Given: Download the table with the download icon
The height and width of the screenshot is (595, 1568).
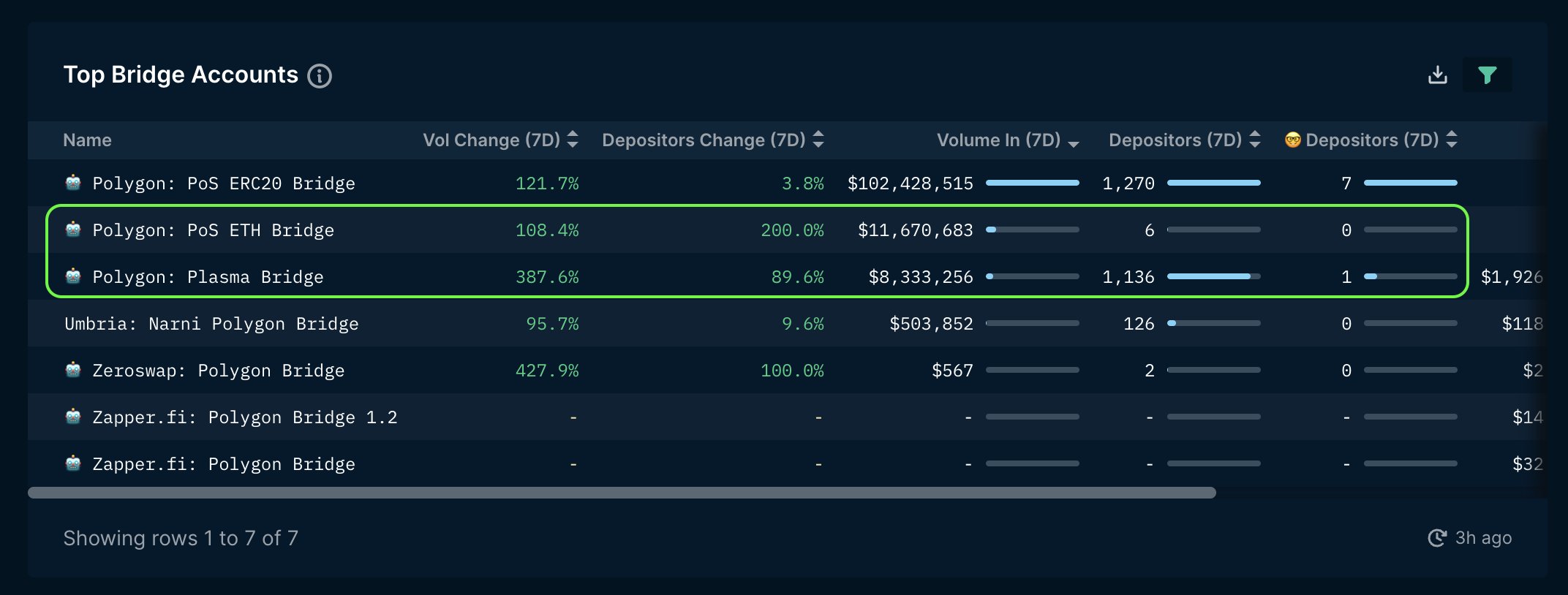Looking at the screenshot, I should coord(1438,75).
